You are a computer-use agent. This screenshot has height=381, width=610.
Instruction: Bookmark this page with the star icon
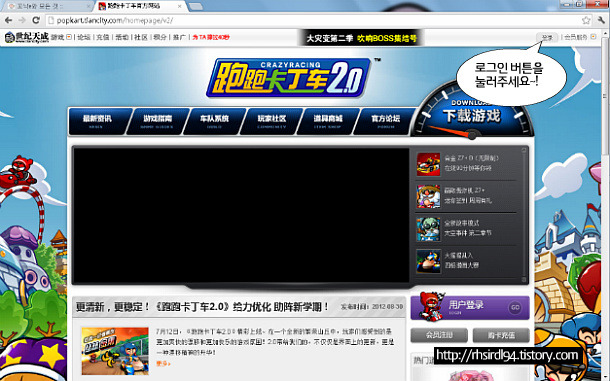(x=586, y=20)
